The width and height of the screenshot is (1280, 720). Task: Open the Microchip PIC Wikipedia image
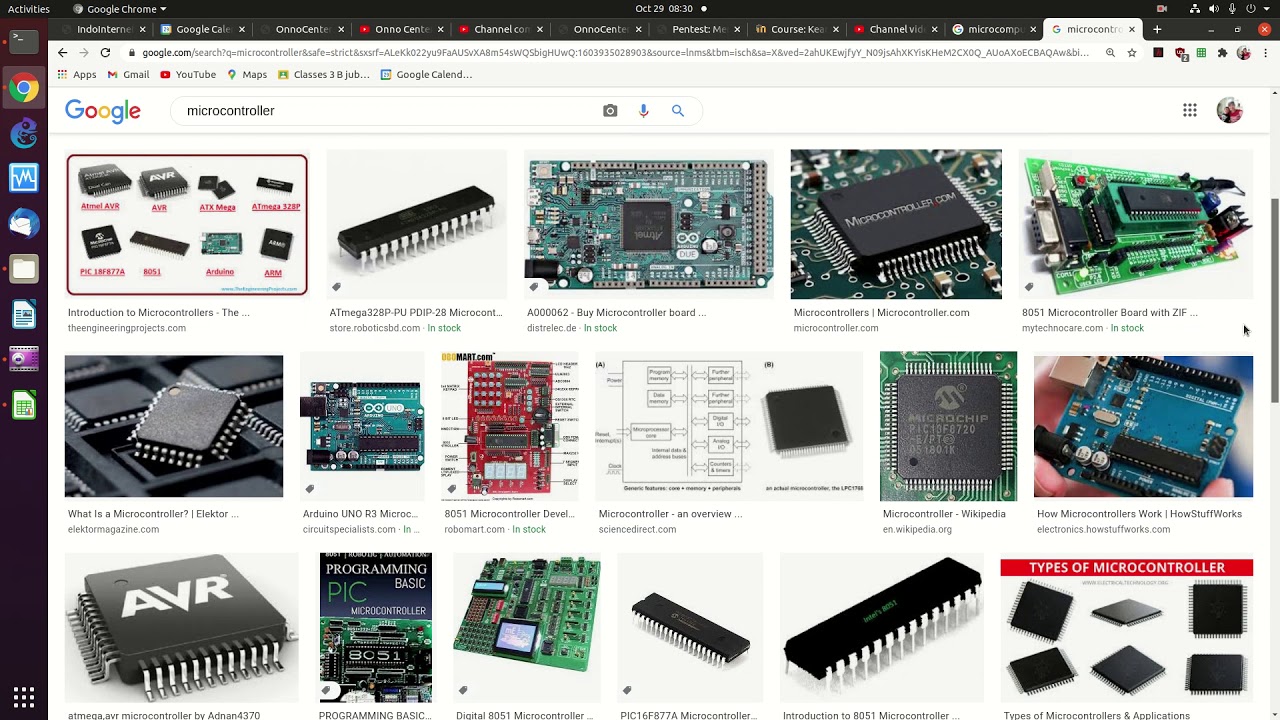coord(948,426)
